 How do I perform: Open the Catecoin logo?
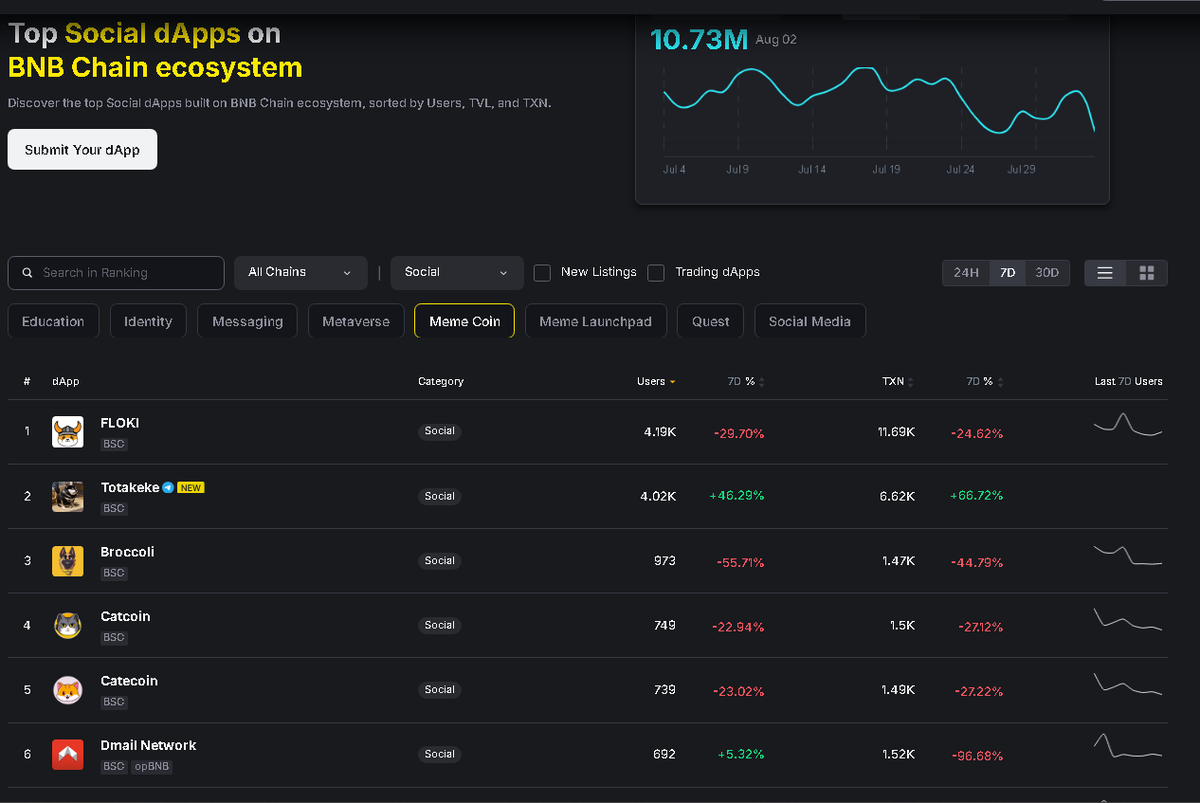click(x=68, y=690)
